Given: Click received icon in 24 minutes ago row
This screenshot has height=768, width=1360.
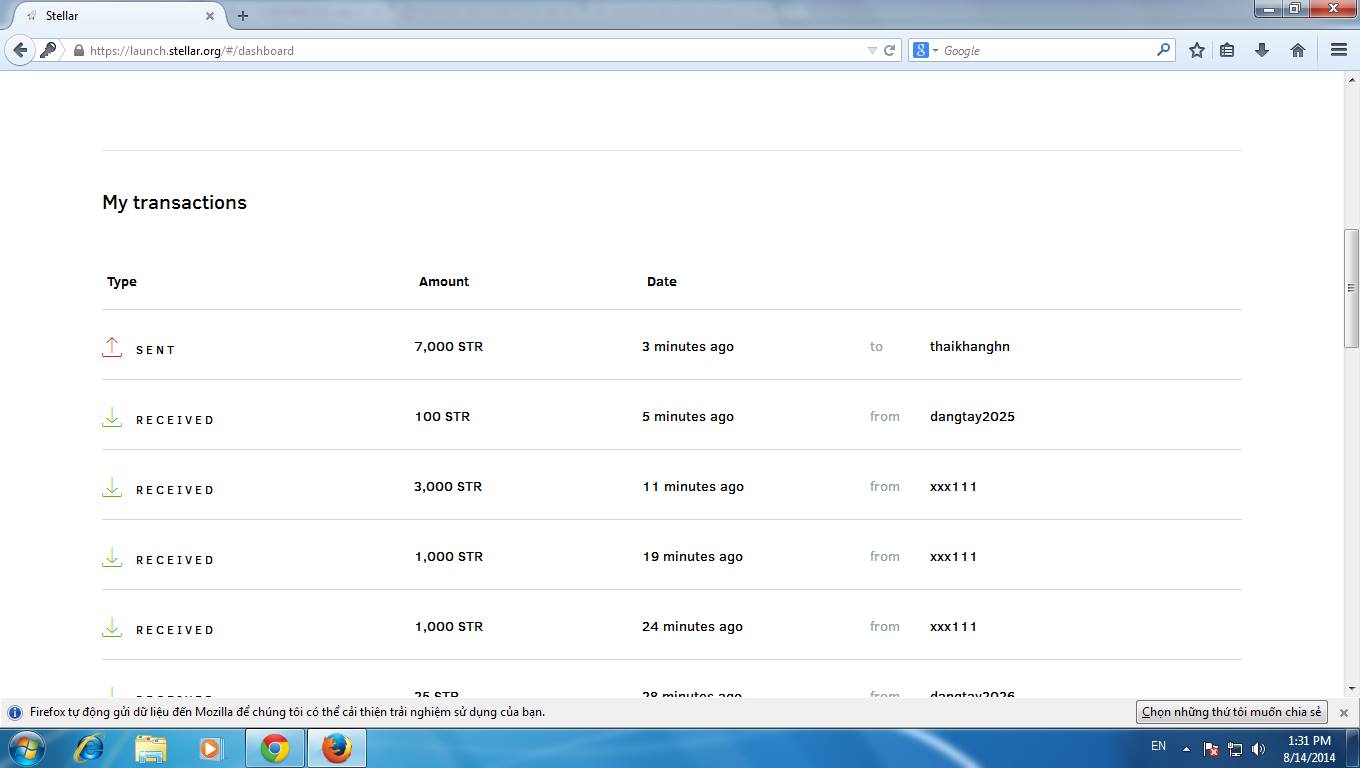Looking at the screenshot, I should click(x=112, y=627).
